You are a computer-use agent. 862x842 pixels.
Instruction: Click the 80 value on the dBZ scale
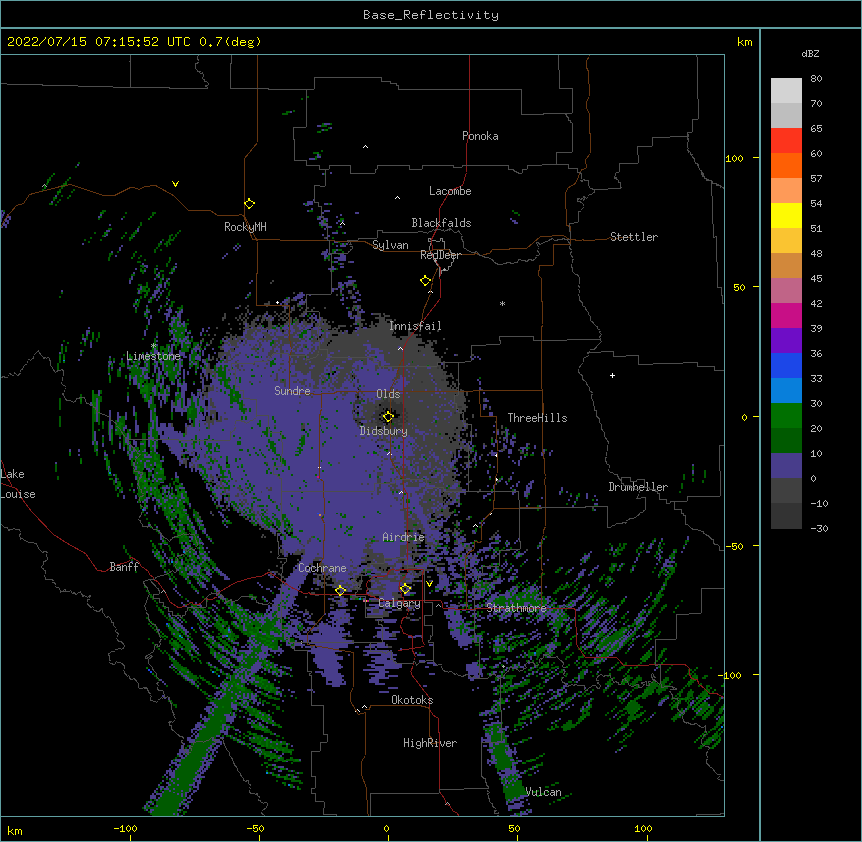[816, 79]
